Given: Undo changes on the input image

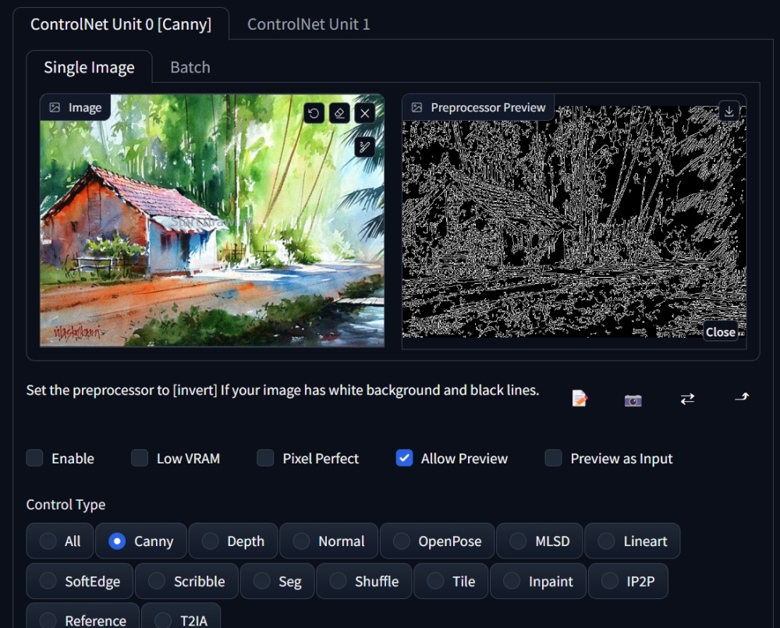Looking at the screenshot, I should 314,113.
